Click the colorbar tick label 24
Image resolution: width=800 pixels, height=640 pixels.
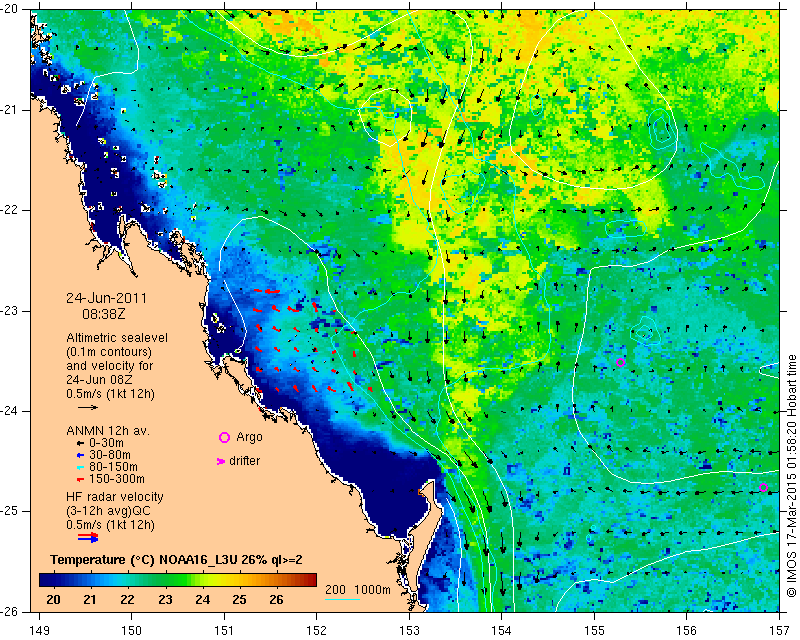click(203, 600)
